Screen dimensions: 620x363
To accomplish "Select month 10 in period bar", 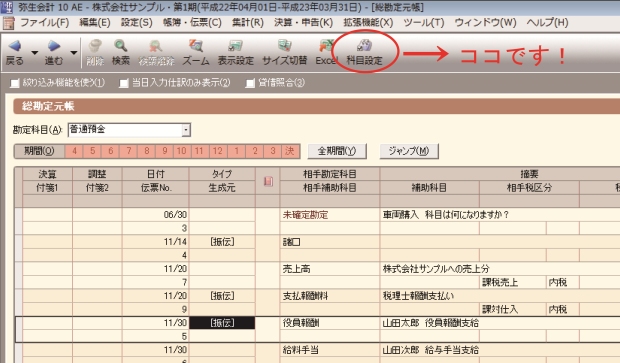I will click(181, 151).
